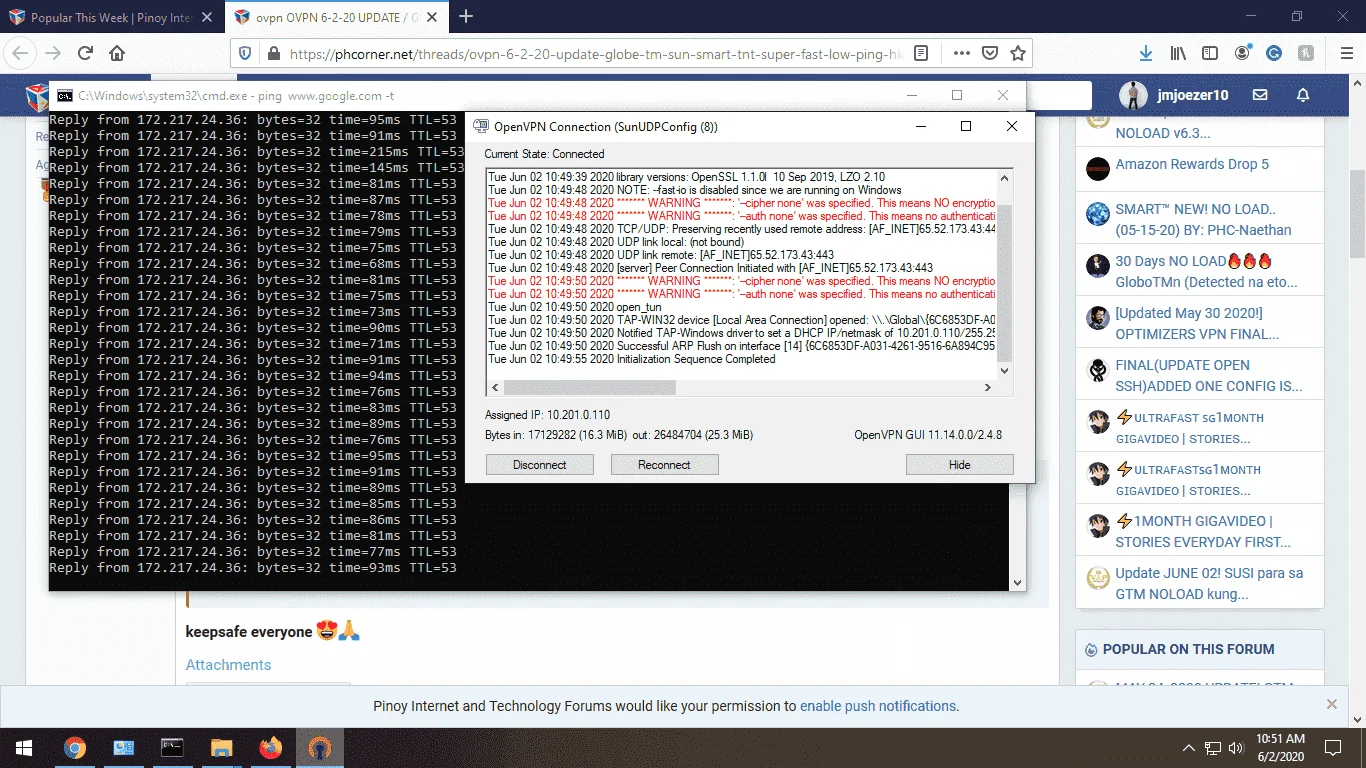Click the '30 Days NO LOAD' poster avatar
1366x768 pixels.
[1098, 266]
